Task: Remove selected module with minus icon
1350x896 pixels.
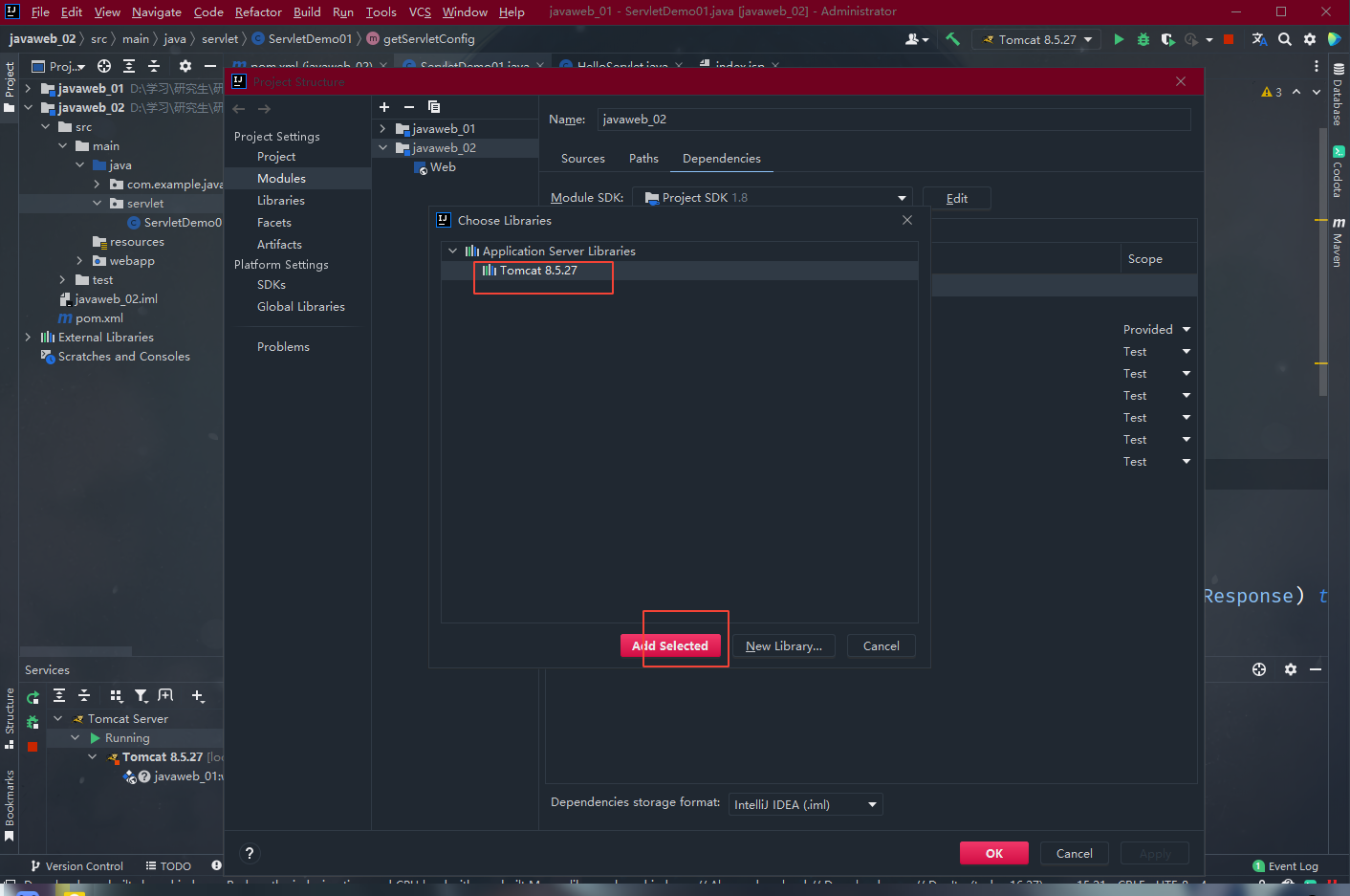Action: pyautogui.click(x=409, y=107)
